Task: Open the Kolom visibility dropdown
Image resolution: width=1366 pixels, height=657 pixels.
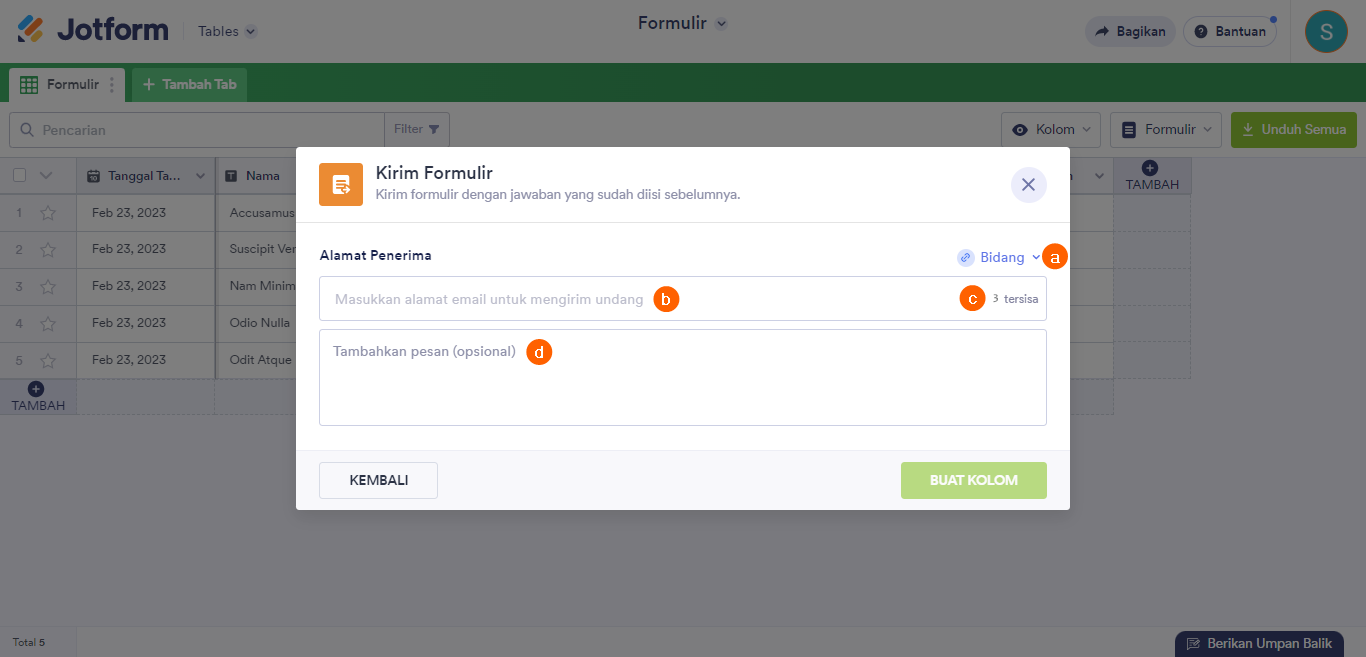Action: coord(1051,130)
